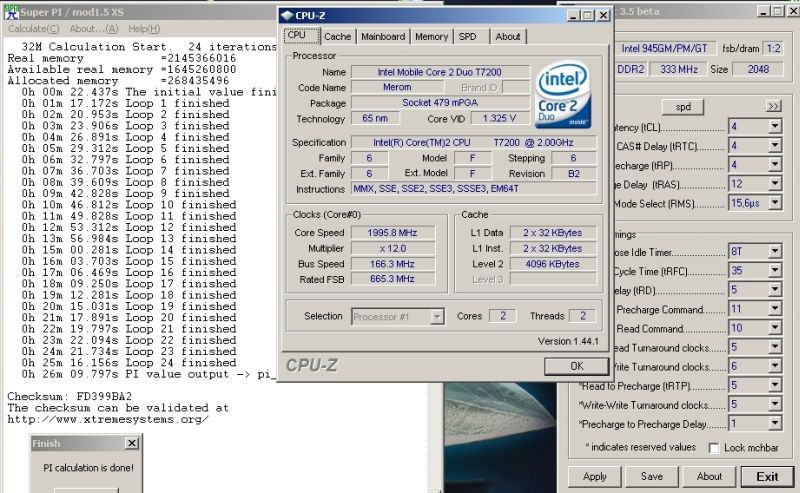Close the Finish dialog
The height and width of the screenshot is (493, 800).
132,443
